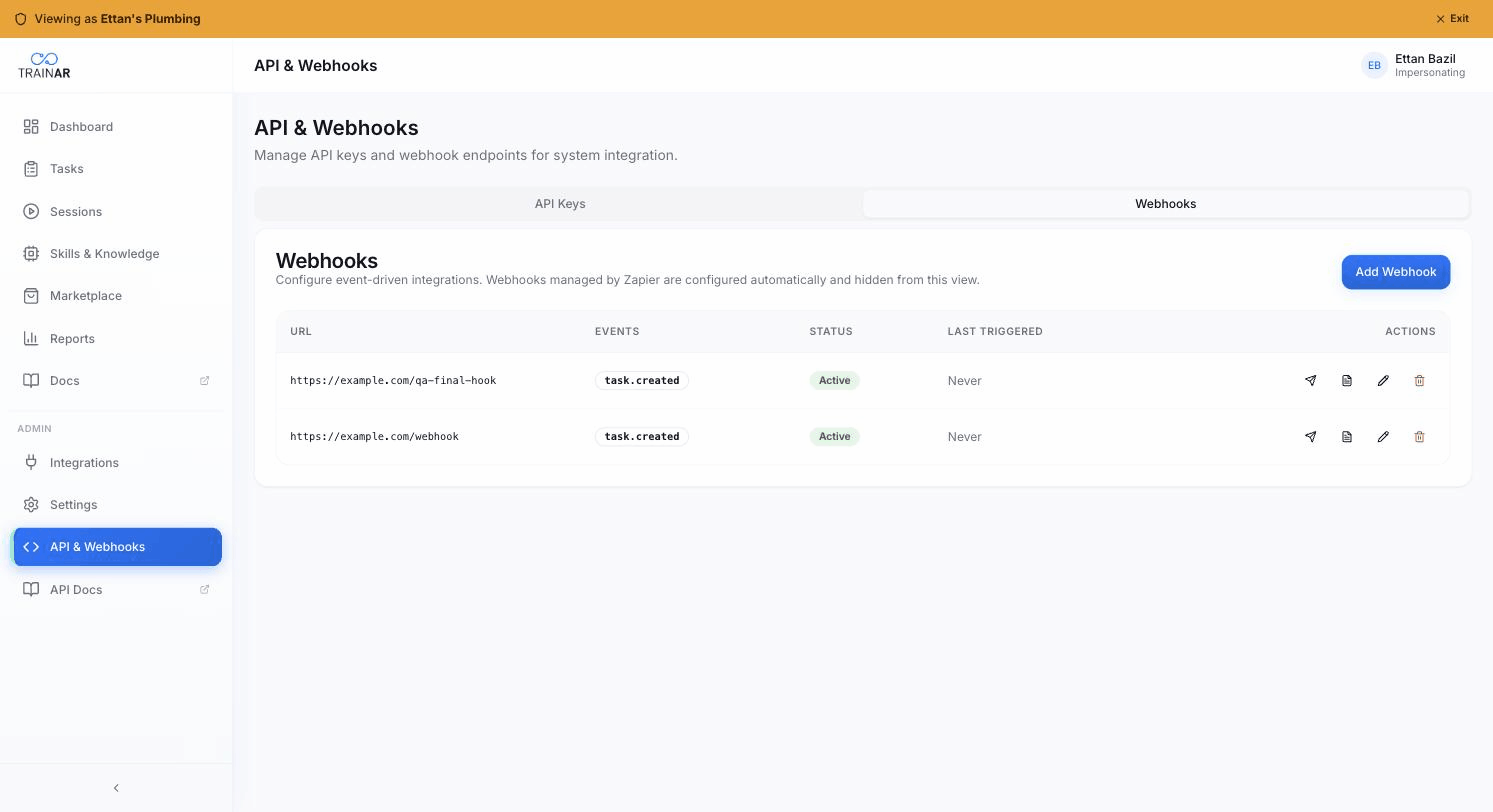View logs for example.com/webhook row

1347,436
